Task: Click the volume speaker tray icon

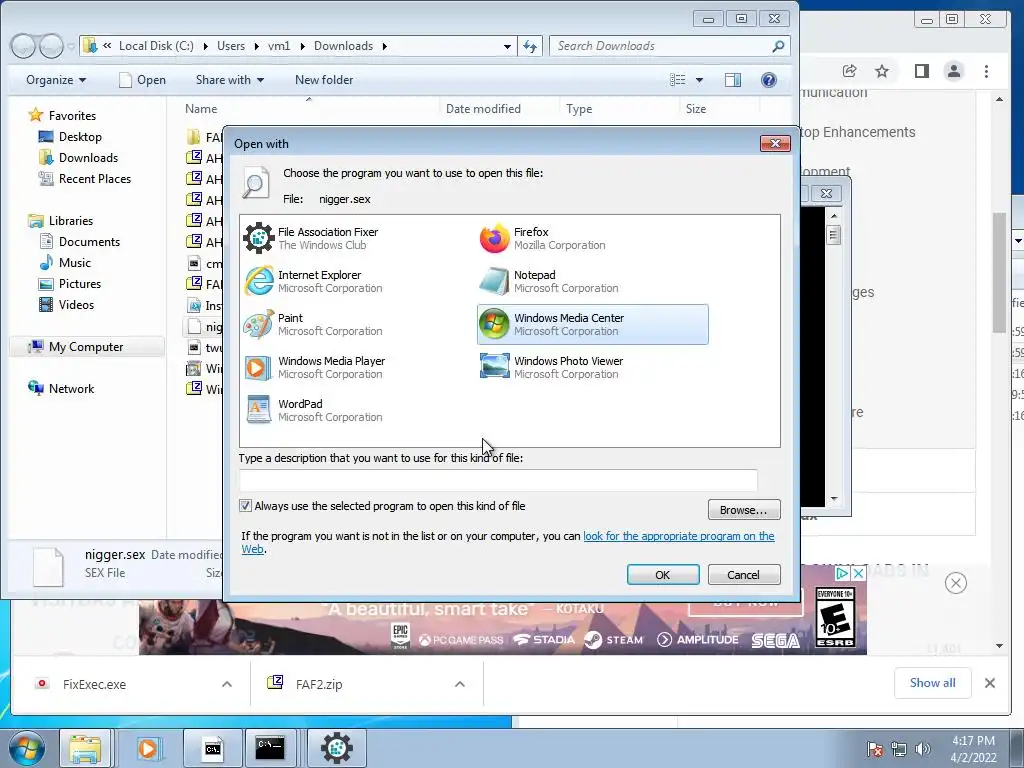Action: tap(923, 749)
